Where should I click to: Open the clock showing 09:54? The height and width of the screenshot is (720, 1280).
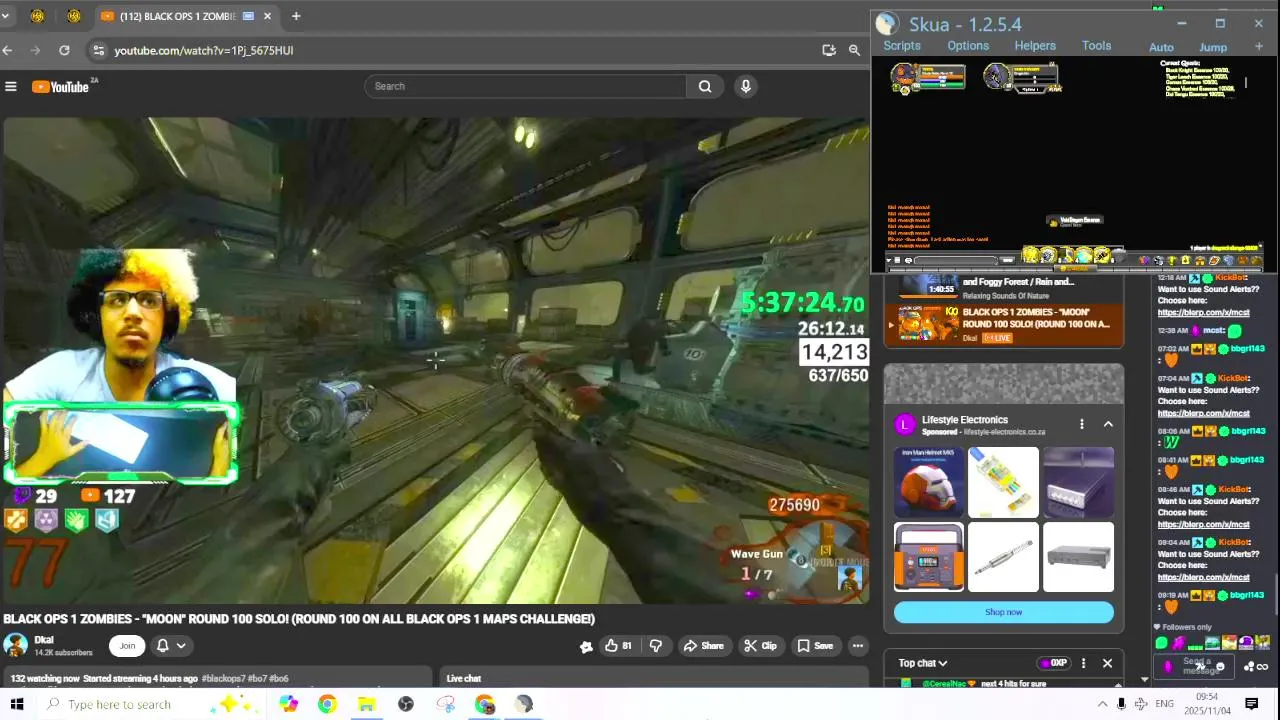click(1207, 704)
